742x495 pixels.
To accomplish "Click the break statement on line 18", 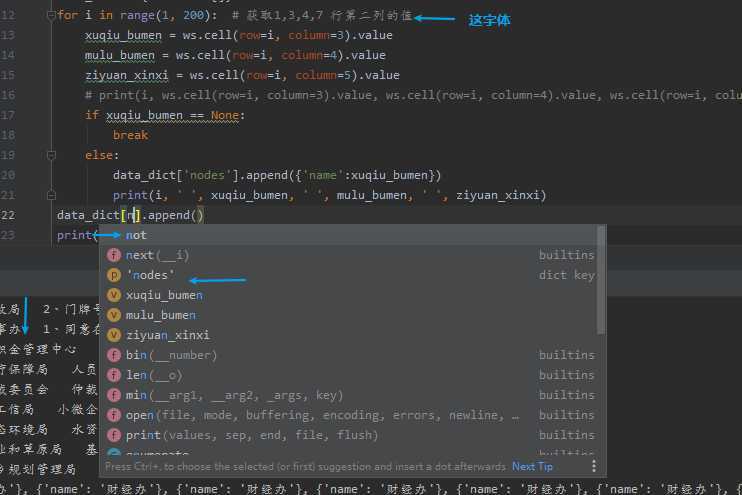I will point(131,135).
